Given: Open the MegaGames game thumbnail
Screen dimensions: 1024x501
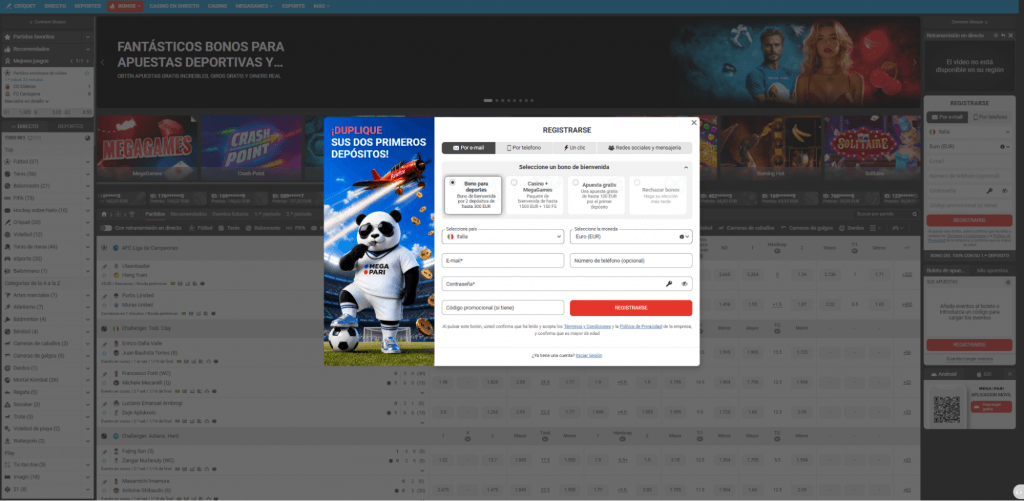Looking at the screenshot, I should (147, 148).
